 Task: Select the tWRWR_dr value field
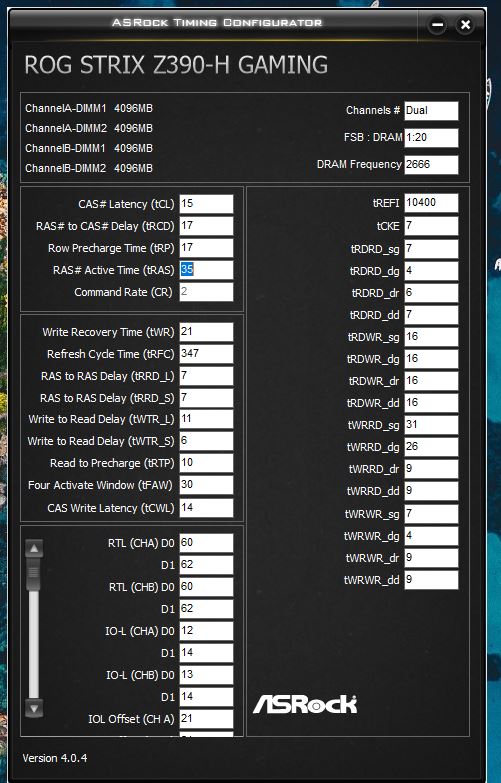click(431, 558)
